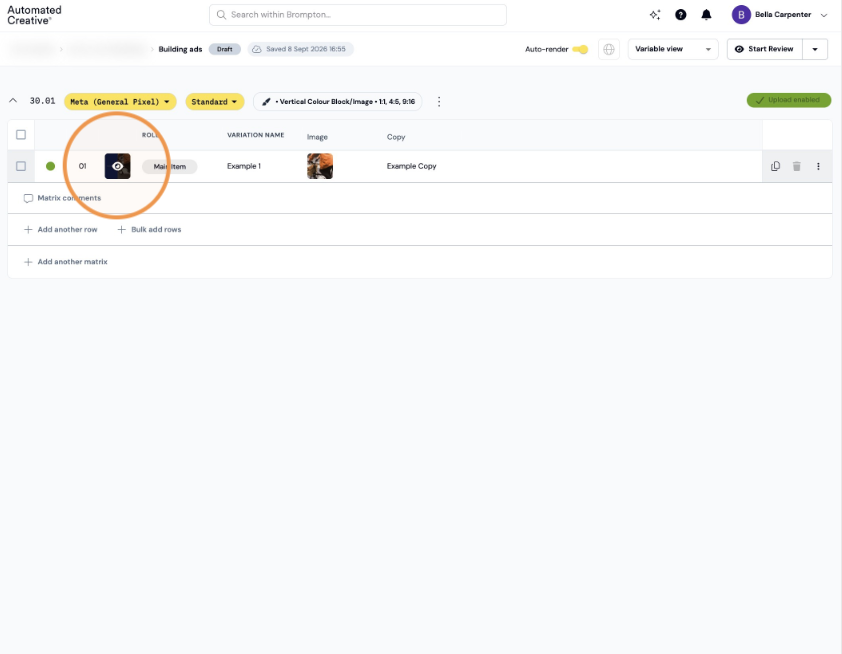Viewport: 842px width, 654px height.
Task: Click the Draft status badge
Action: coord(224,49)
